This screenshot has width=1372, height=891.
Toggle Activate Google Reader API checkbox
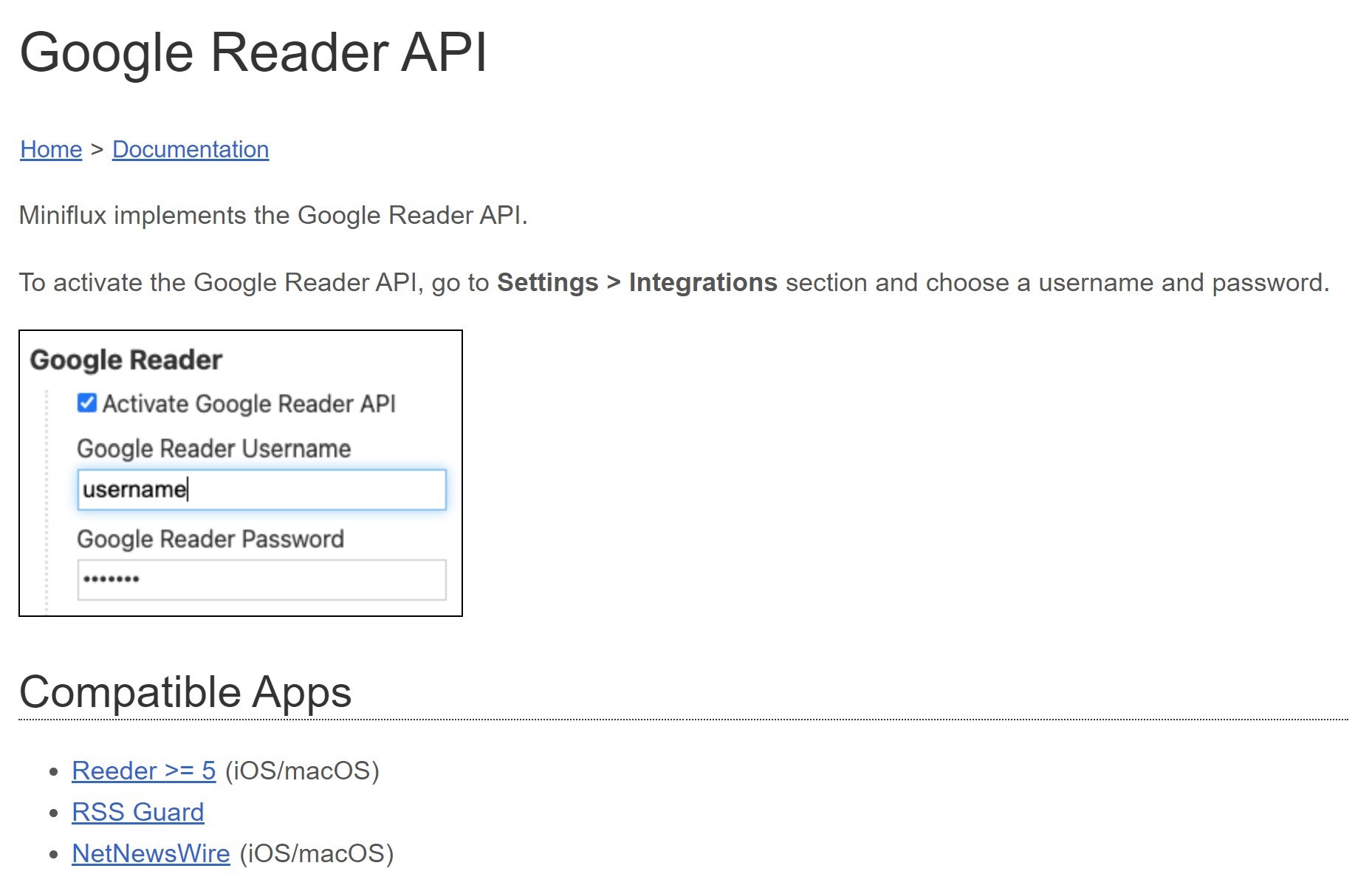87,403
